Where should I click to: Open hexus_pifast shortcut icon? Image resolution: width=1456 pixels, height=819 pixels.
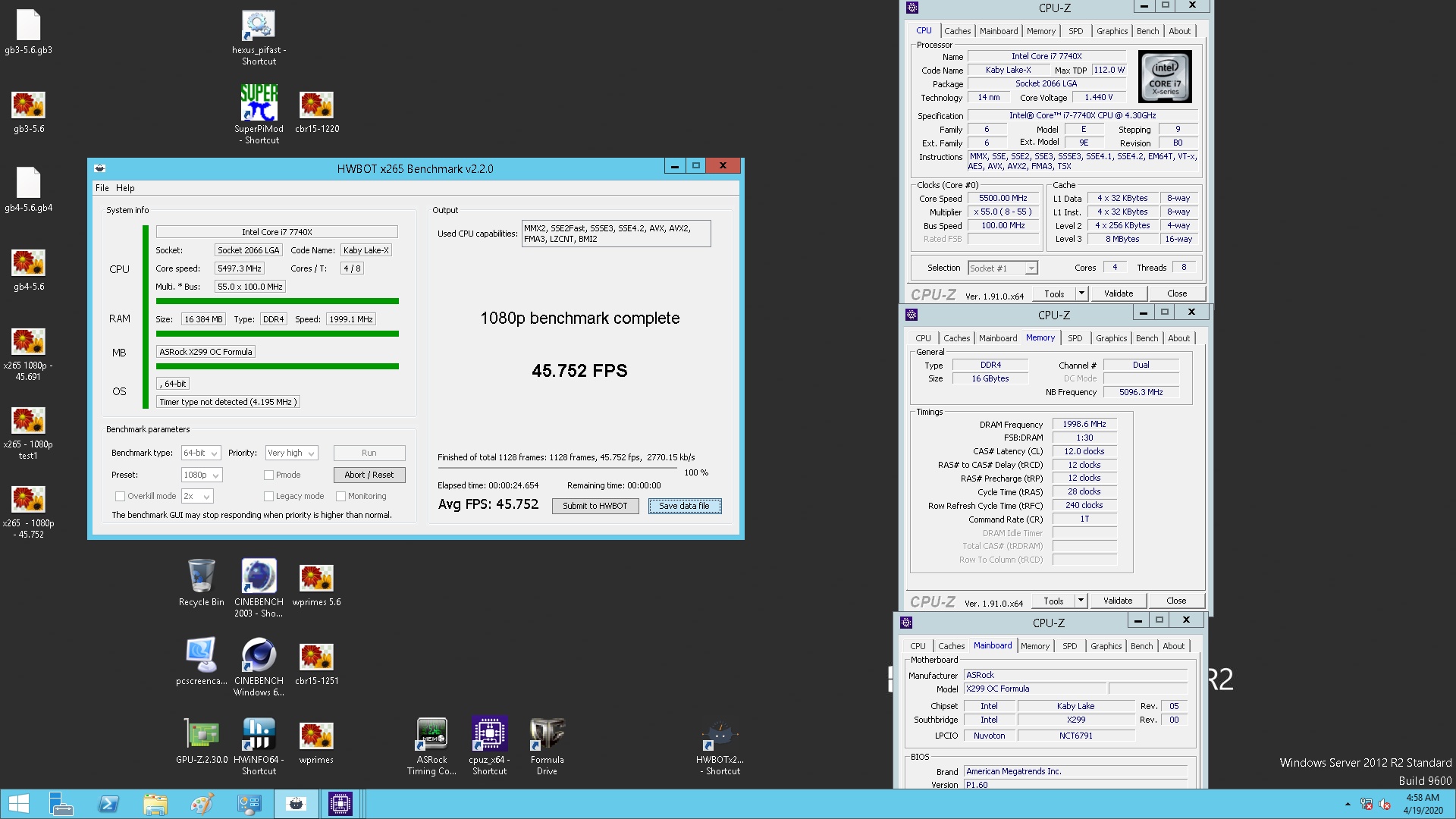coord(259,38)
